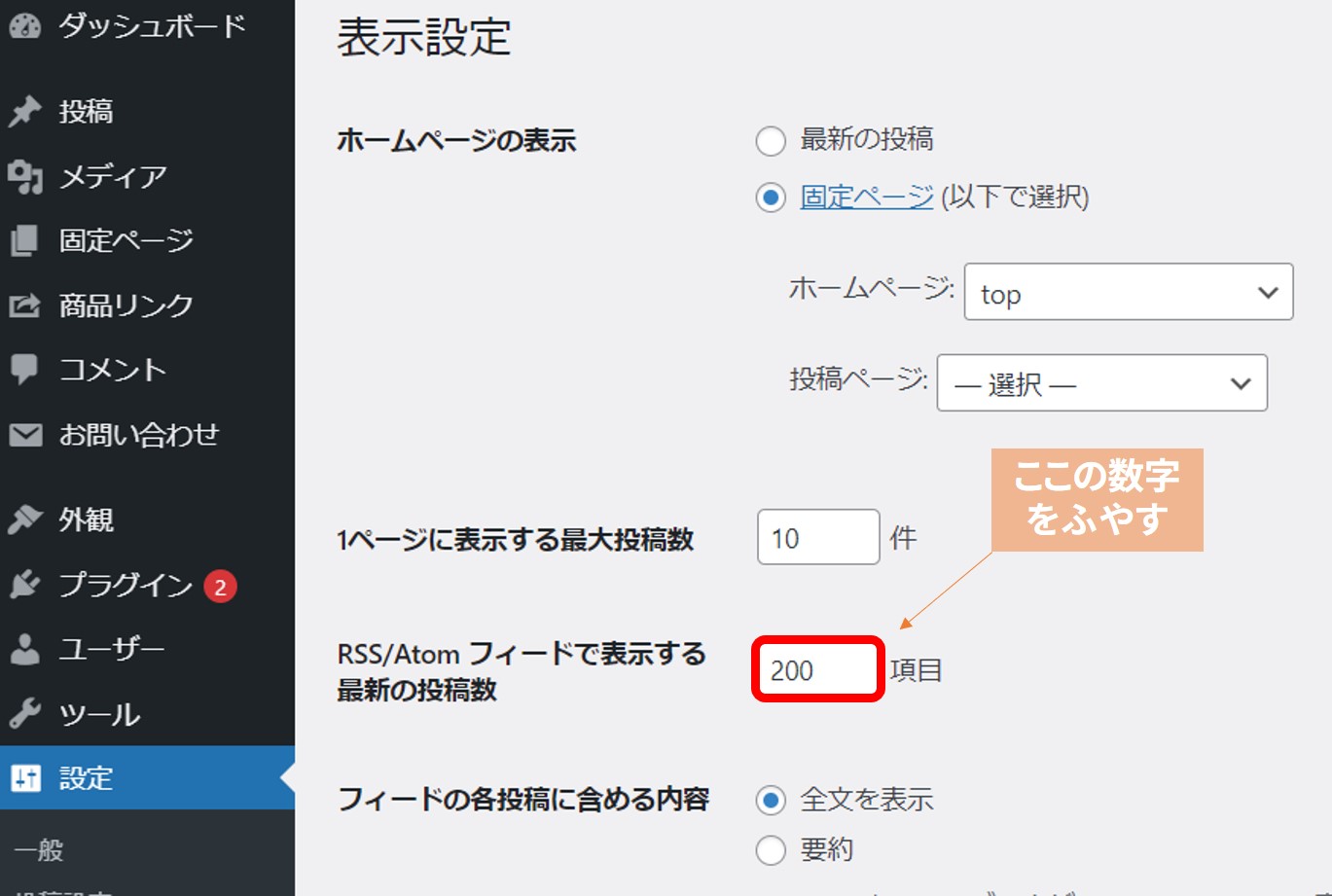Click the 項目 unit text
The height and width of the screenshot is (896, 1332).
[916, 670]
